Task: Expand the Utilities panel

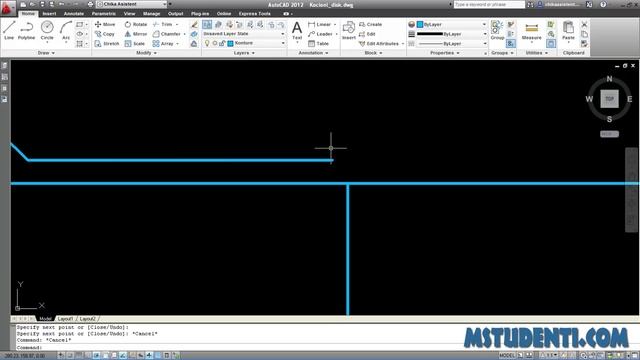Action: [537, 53]
